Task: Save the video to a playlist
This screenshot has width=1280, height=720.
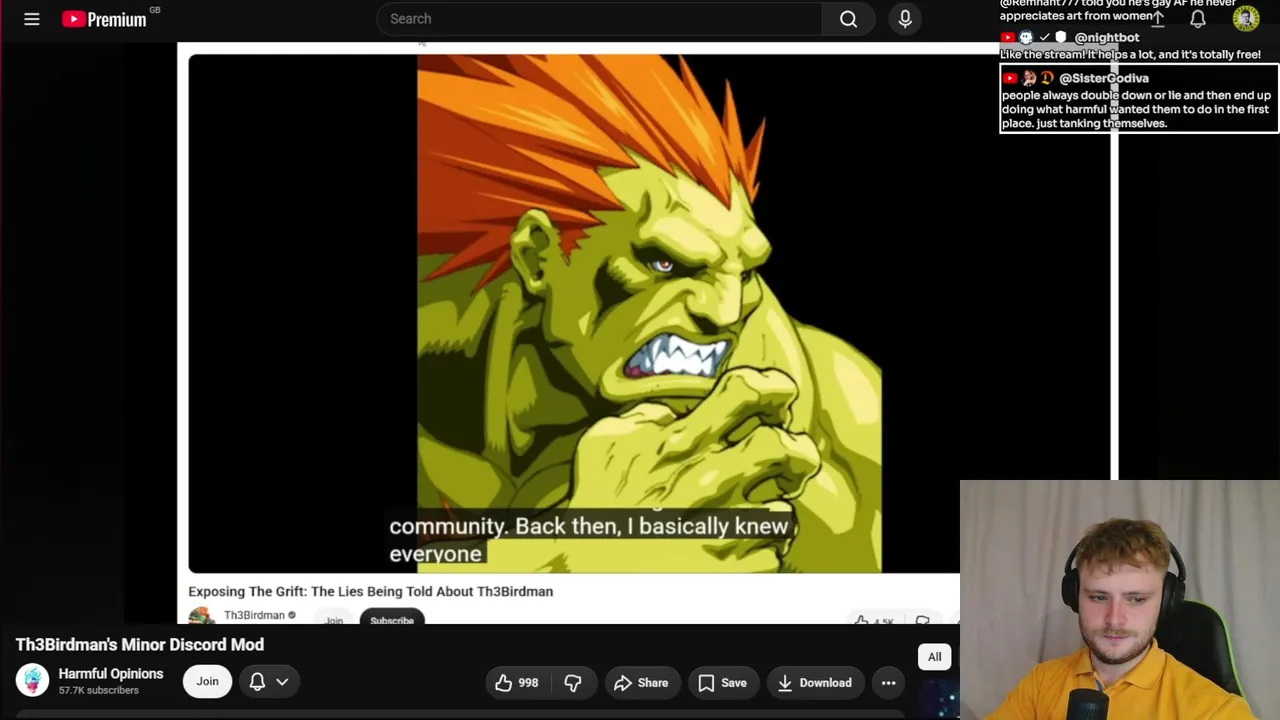Action: pyautogui.click(x=722, y=683)
